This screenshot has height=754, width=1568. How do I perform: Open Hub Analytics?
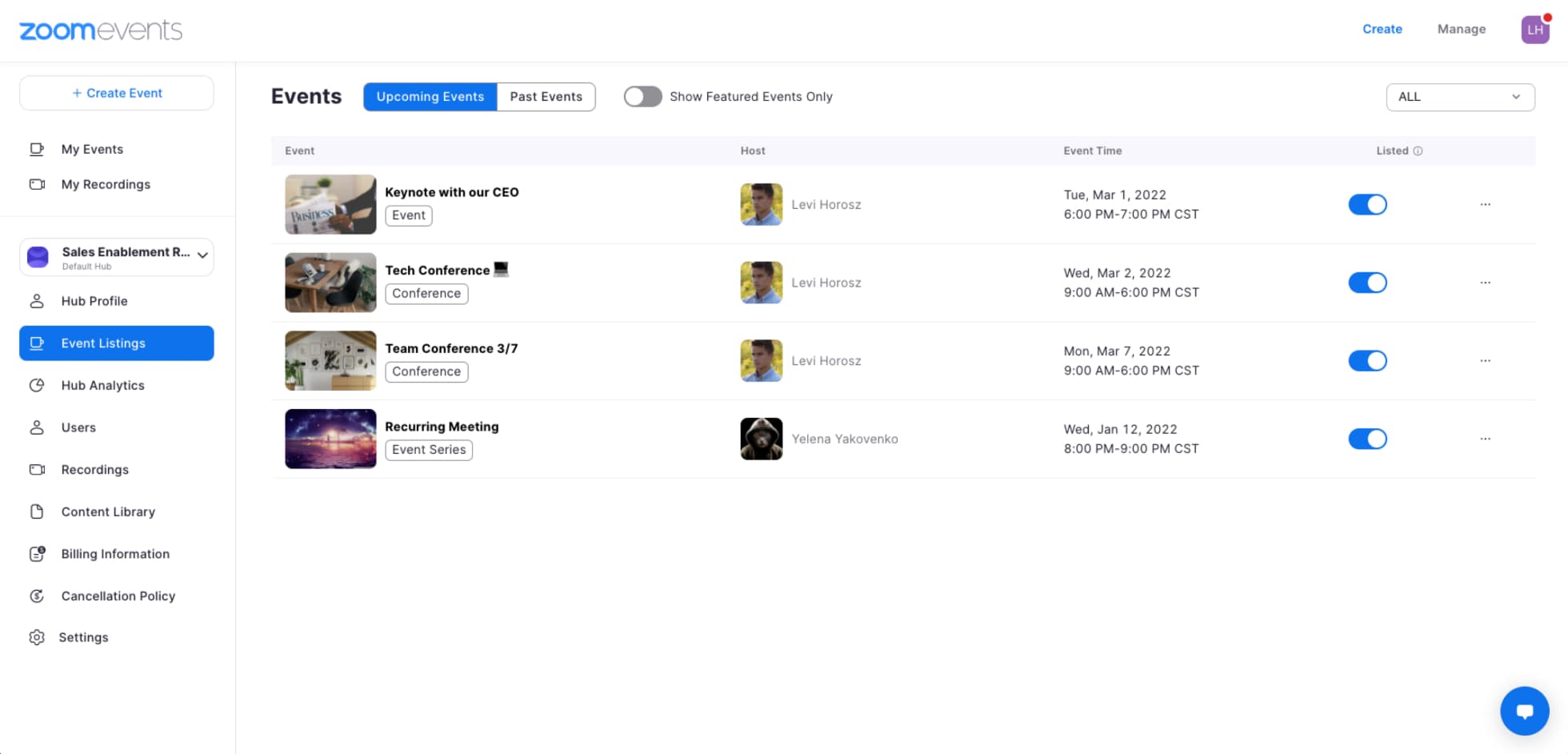(x=102, y=385)
